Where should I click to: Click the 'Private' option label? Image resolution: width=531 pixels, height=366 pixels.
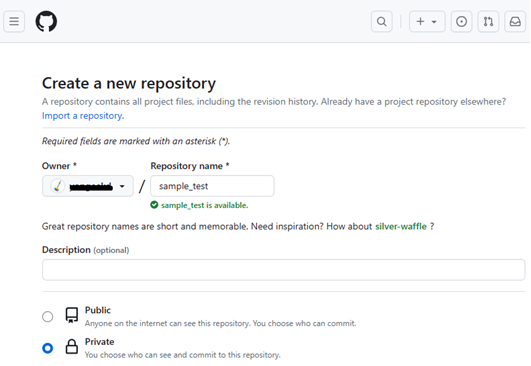click(x=100, y=342)
